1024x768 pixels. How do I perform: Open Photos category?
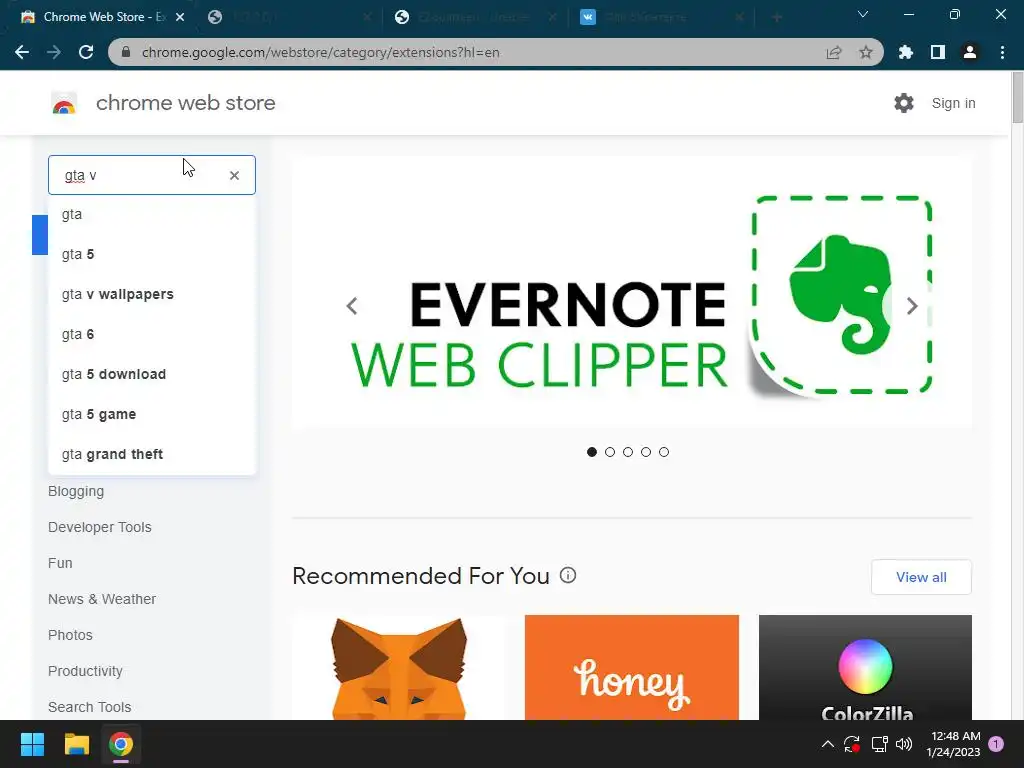[x=70, y=635]
